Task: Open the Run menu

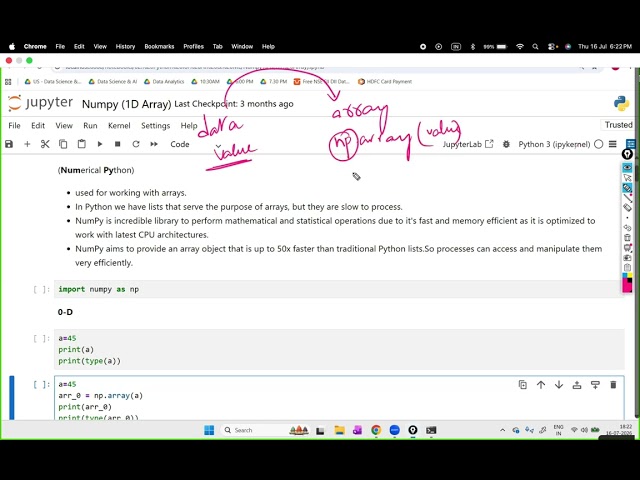Action: tap(90, 125)
